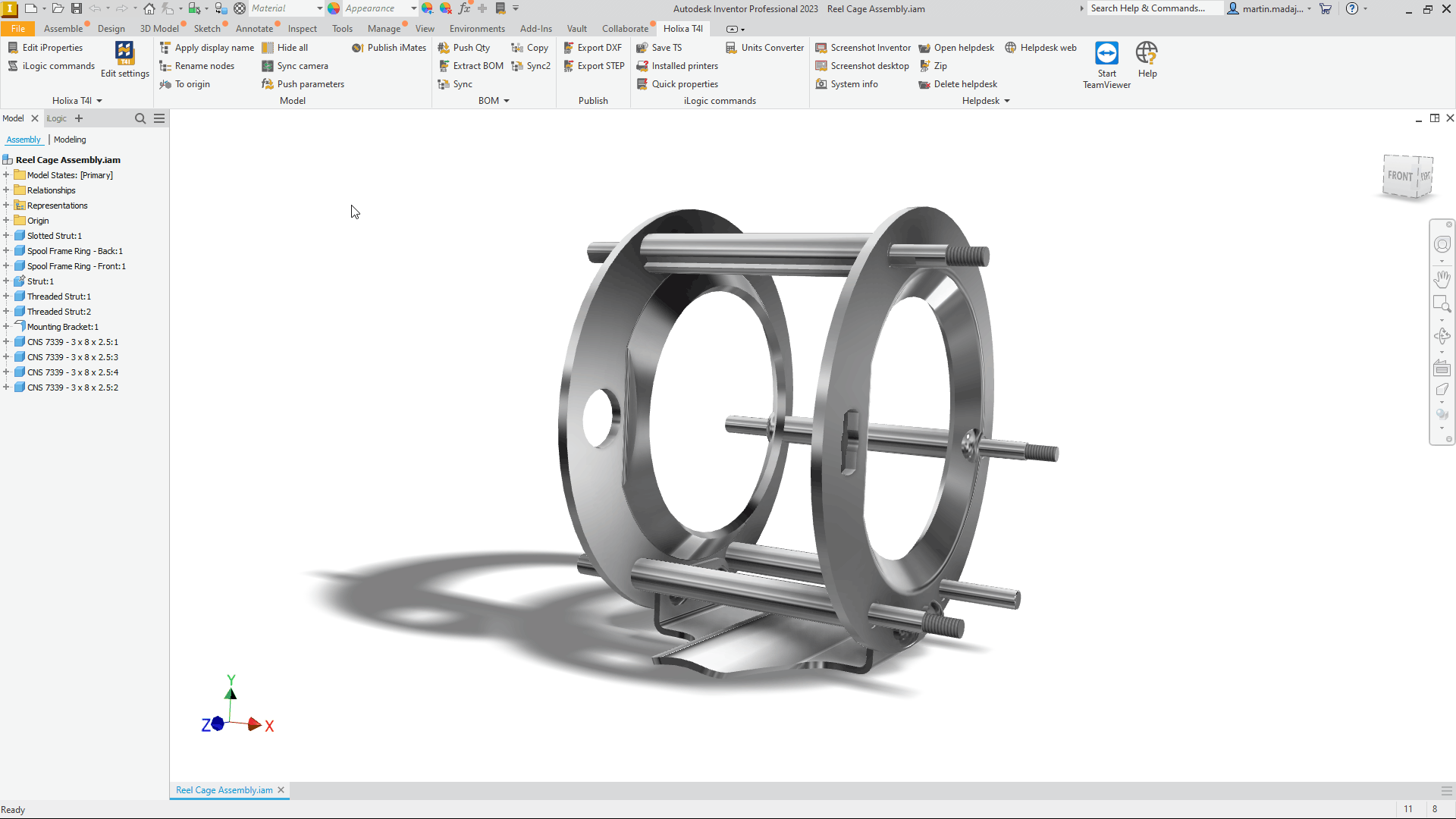Image resolution: width=1456 pixels, height=819 pixels.
Task: Click the Units Converter button
Action: pyautogui.click(x=764, y=48)
